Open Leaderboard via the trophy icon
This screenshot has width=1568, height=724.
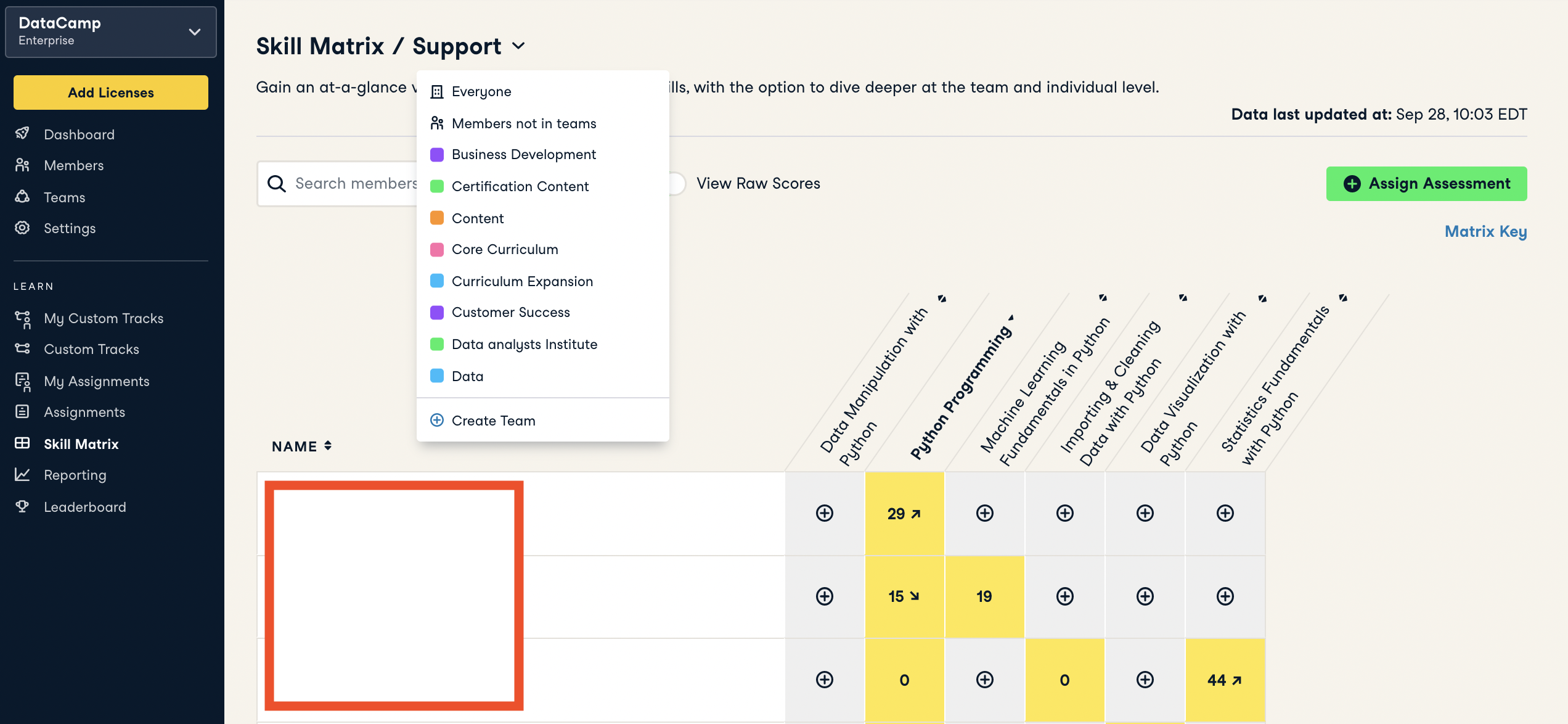click(x=22, y=506)
